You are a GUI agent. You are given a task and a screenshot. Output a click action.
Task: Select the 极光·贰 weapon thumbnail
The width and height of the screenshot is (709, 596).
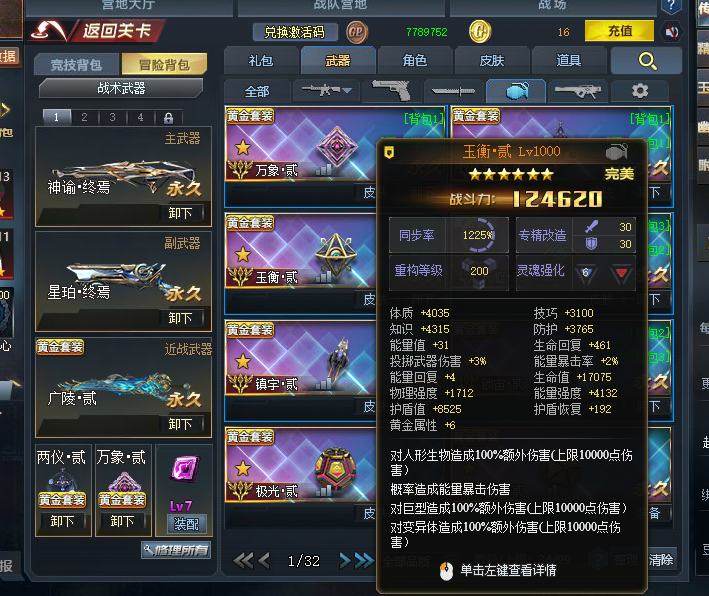coord(336,468)
